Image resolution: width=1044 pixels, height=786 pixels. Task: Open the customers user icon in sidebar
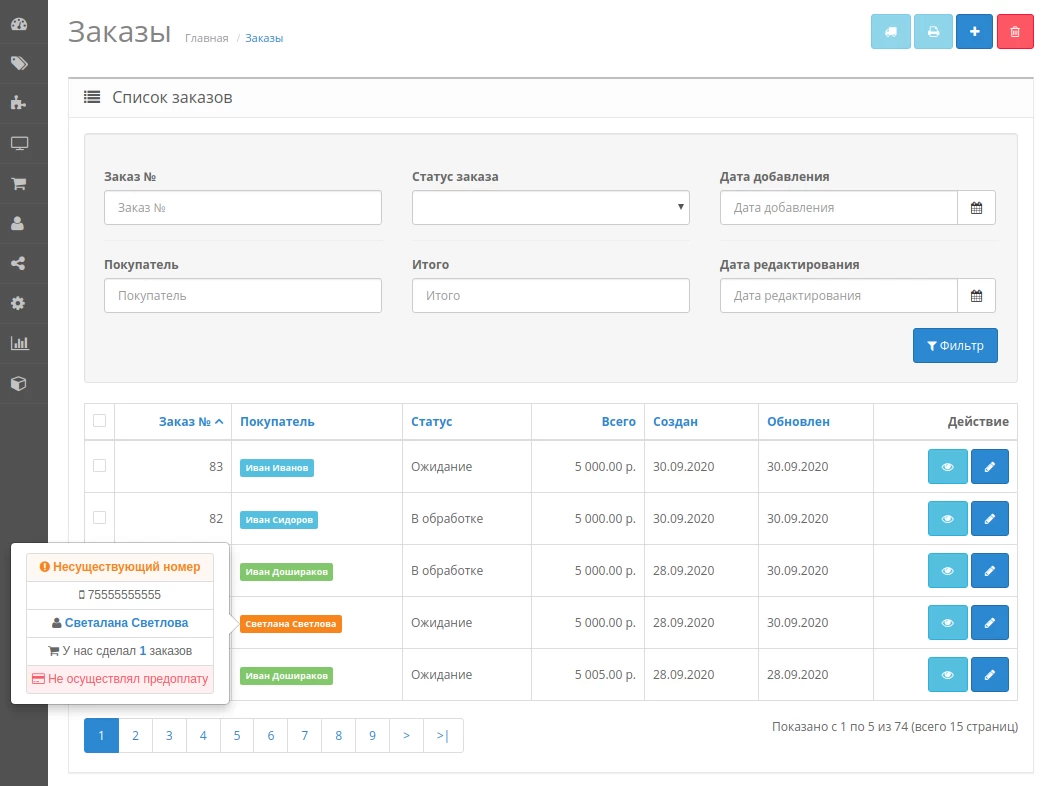point(19,224)
